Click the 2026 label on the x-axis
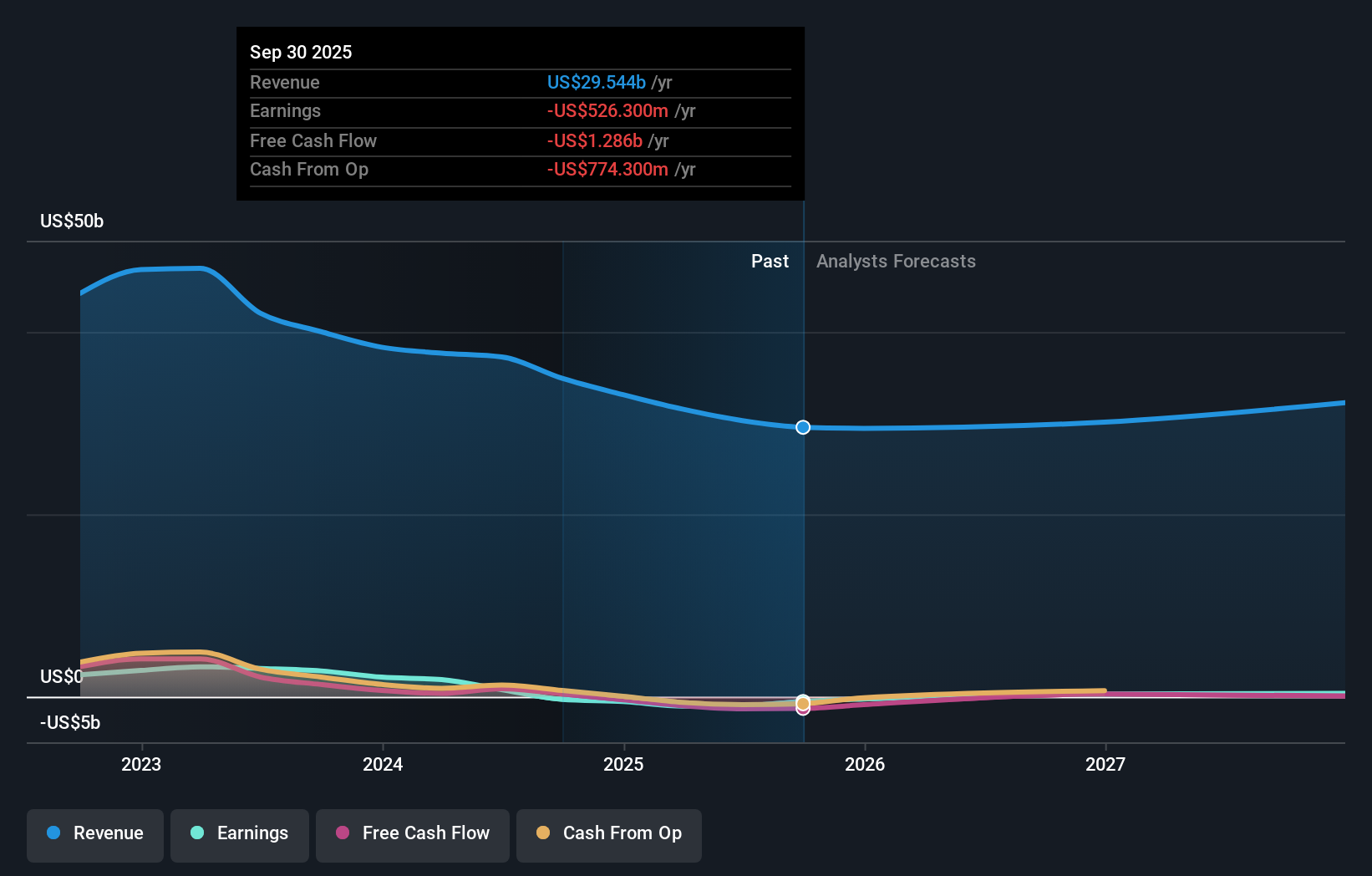 [x=866, y=764]
